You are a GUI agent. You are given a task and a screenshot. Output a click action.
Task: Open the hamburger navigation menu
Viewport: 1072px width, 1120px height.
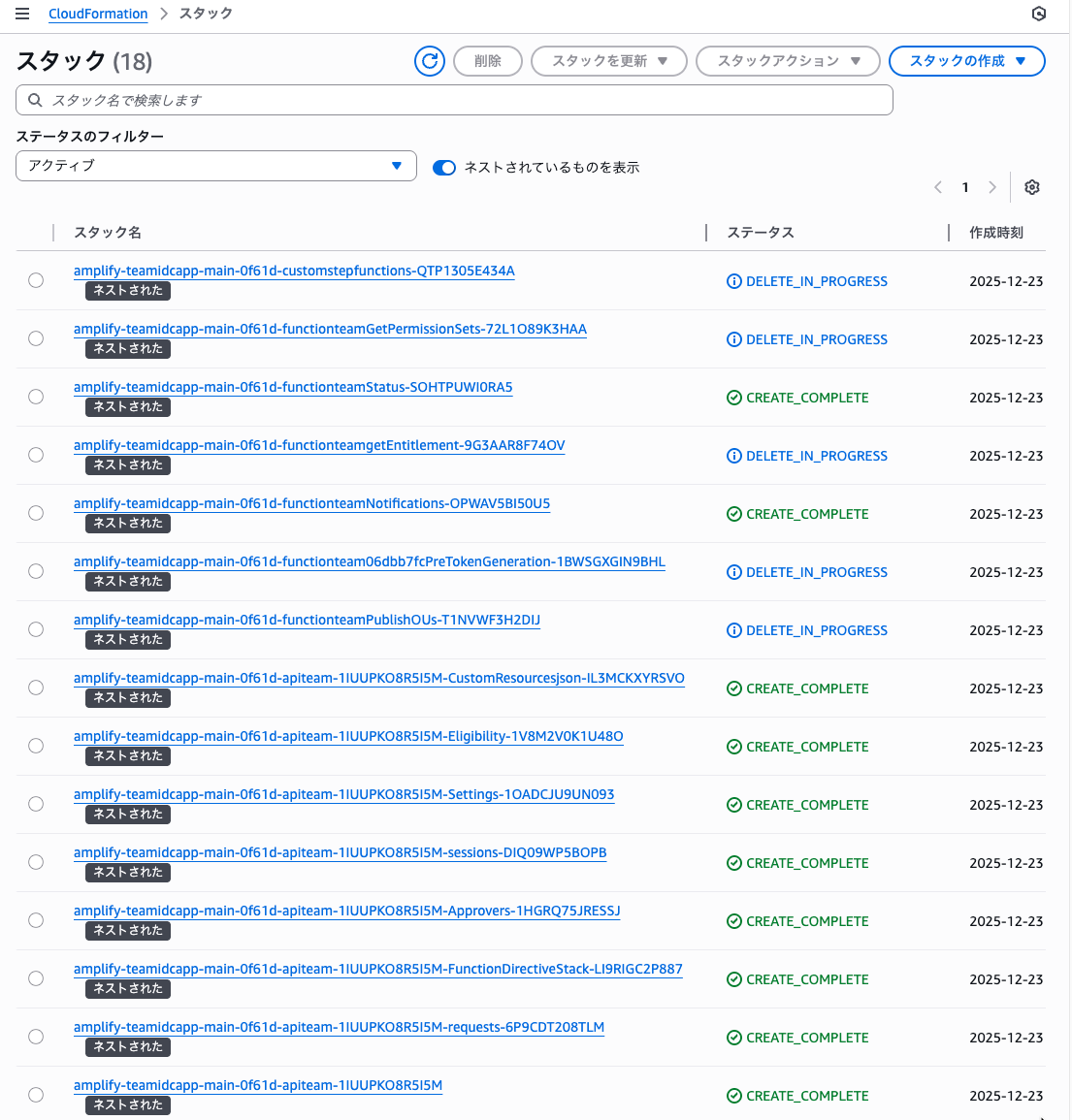pyautogui.click(x=22, y=14)
